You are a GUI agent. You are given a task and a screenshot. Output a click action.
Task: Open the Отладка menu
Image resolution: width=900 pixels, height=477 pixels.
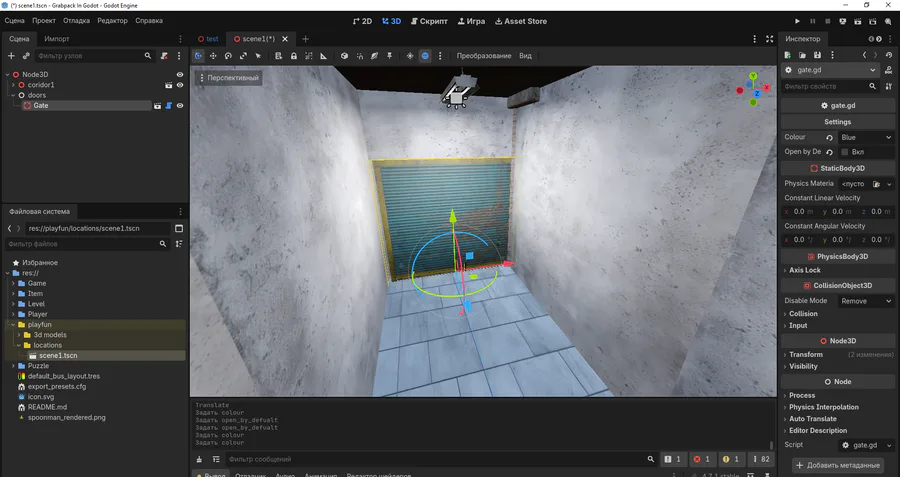tap(76, 21)
